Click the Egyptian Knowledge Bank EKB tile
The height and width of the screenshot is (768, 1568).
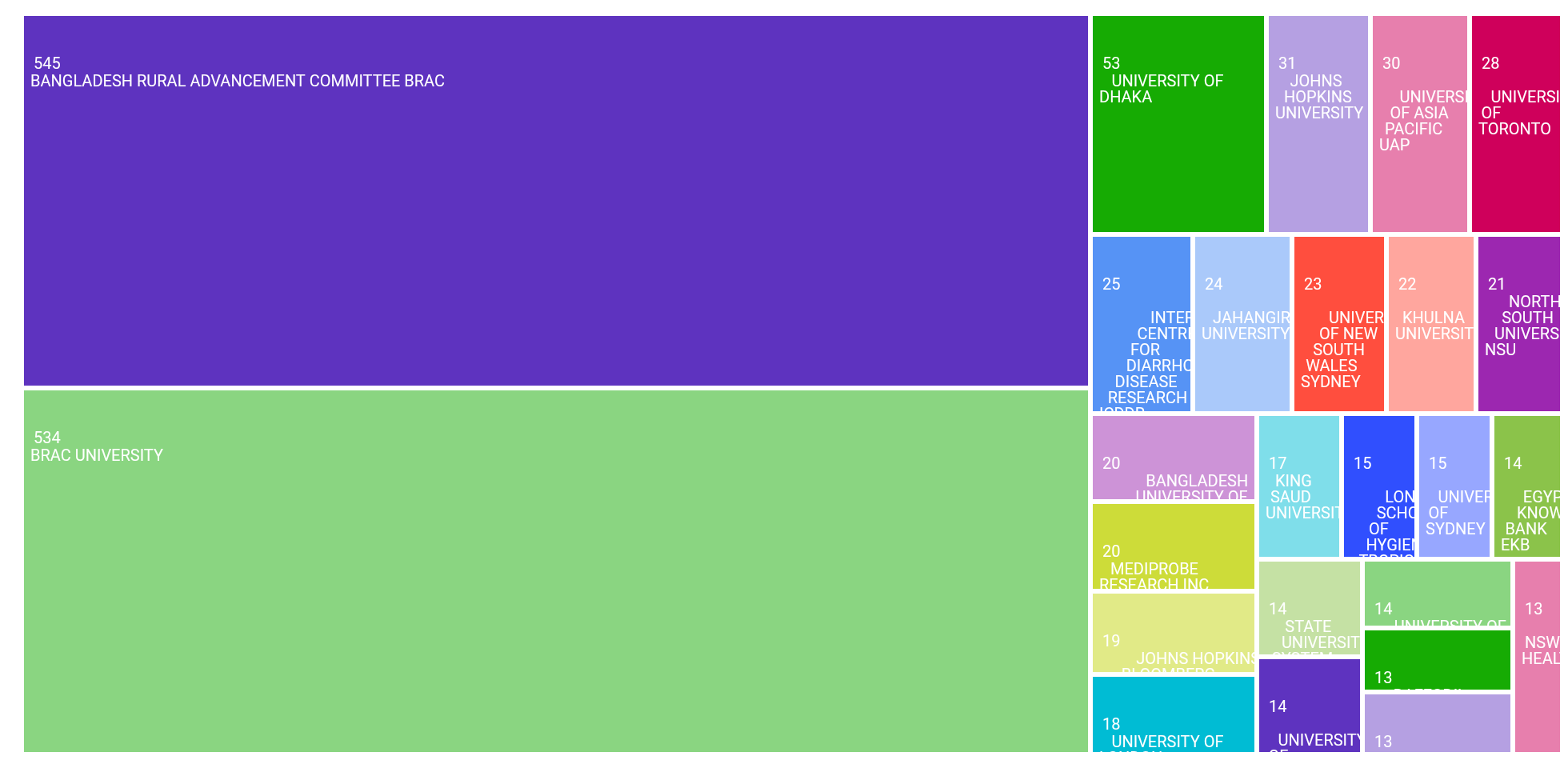click(1527, 486)
